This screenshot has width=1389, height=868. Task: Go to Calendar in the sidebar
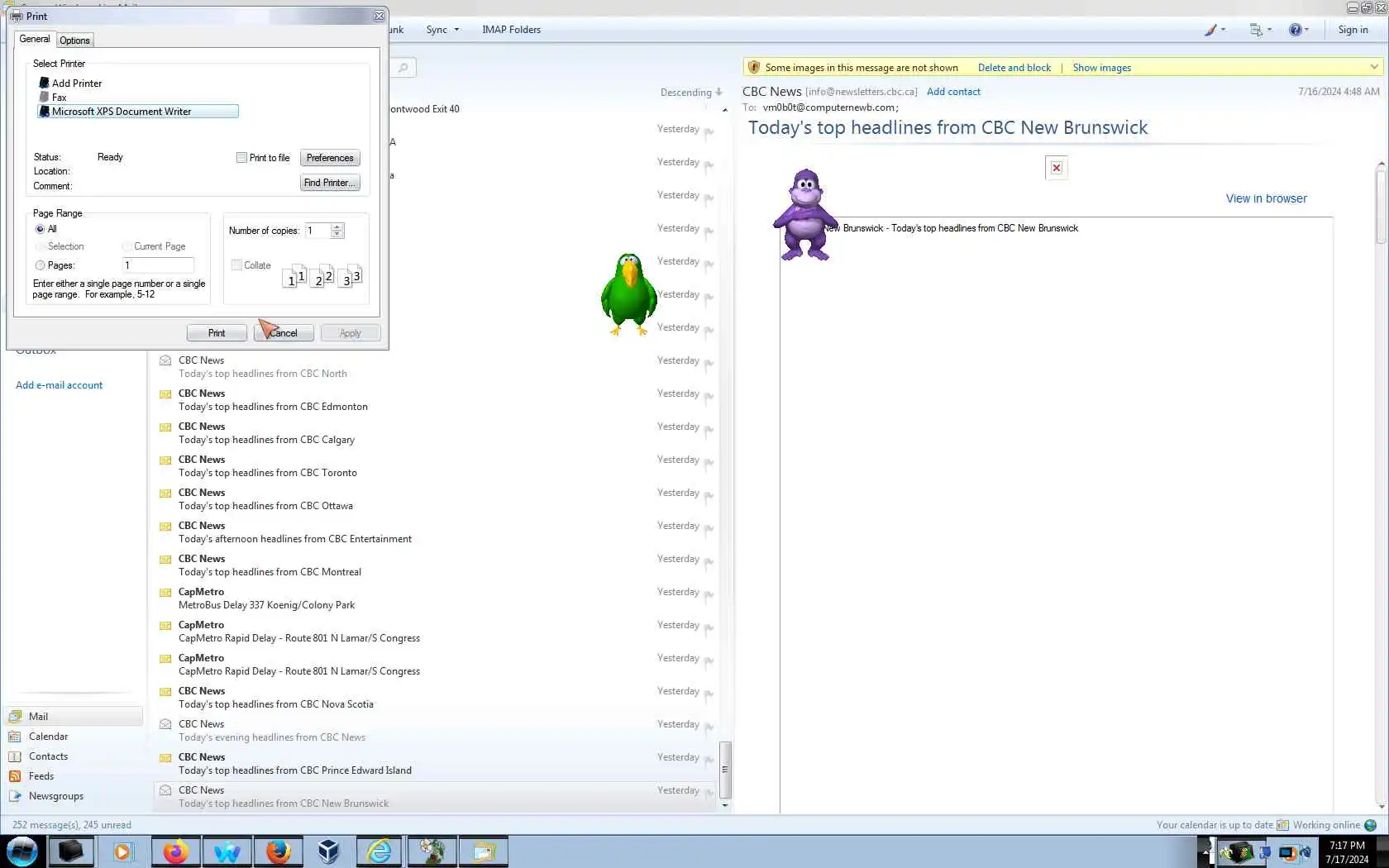coord(48,737)
